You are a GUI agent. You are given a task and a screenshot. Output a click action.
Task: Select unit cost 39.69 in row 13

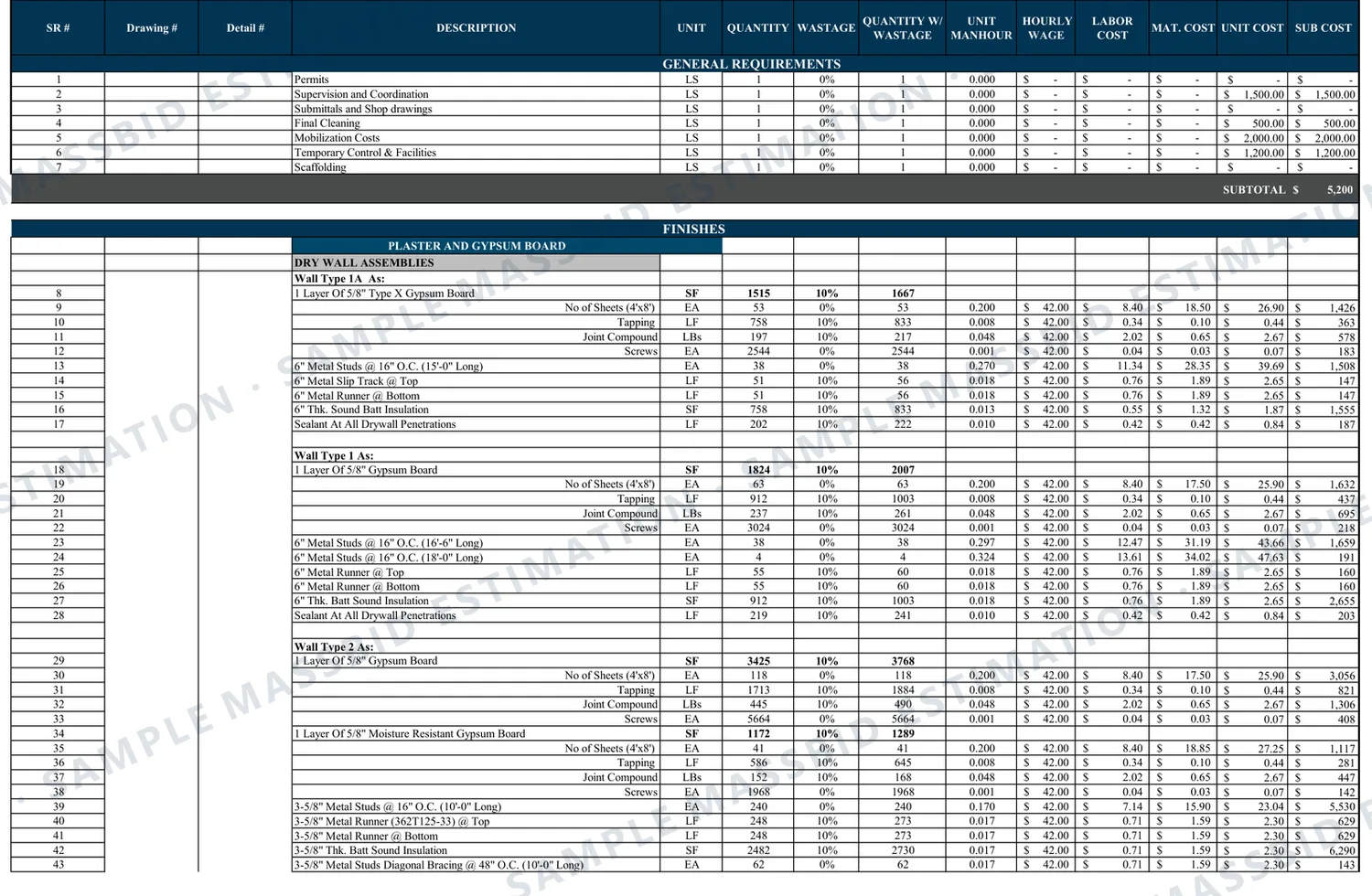[1270, 367]
